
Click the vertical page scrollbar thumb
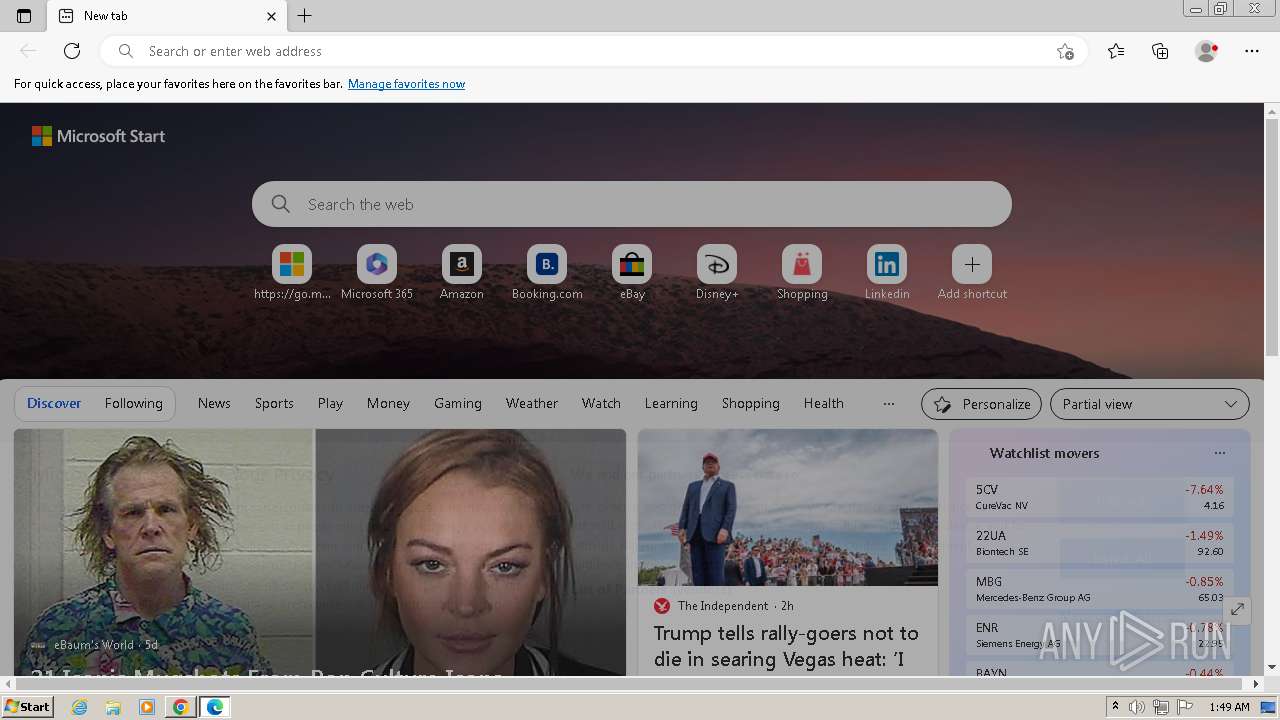(x=1272, y=236)
